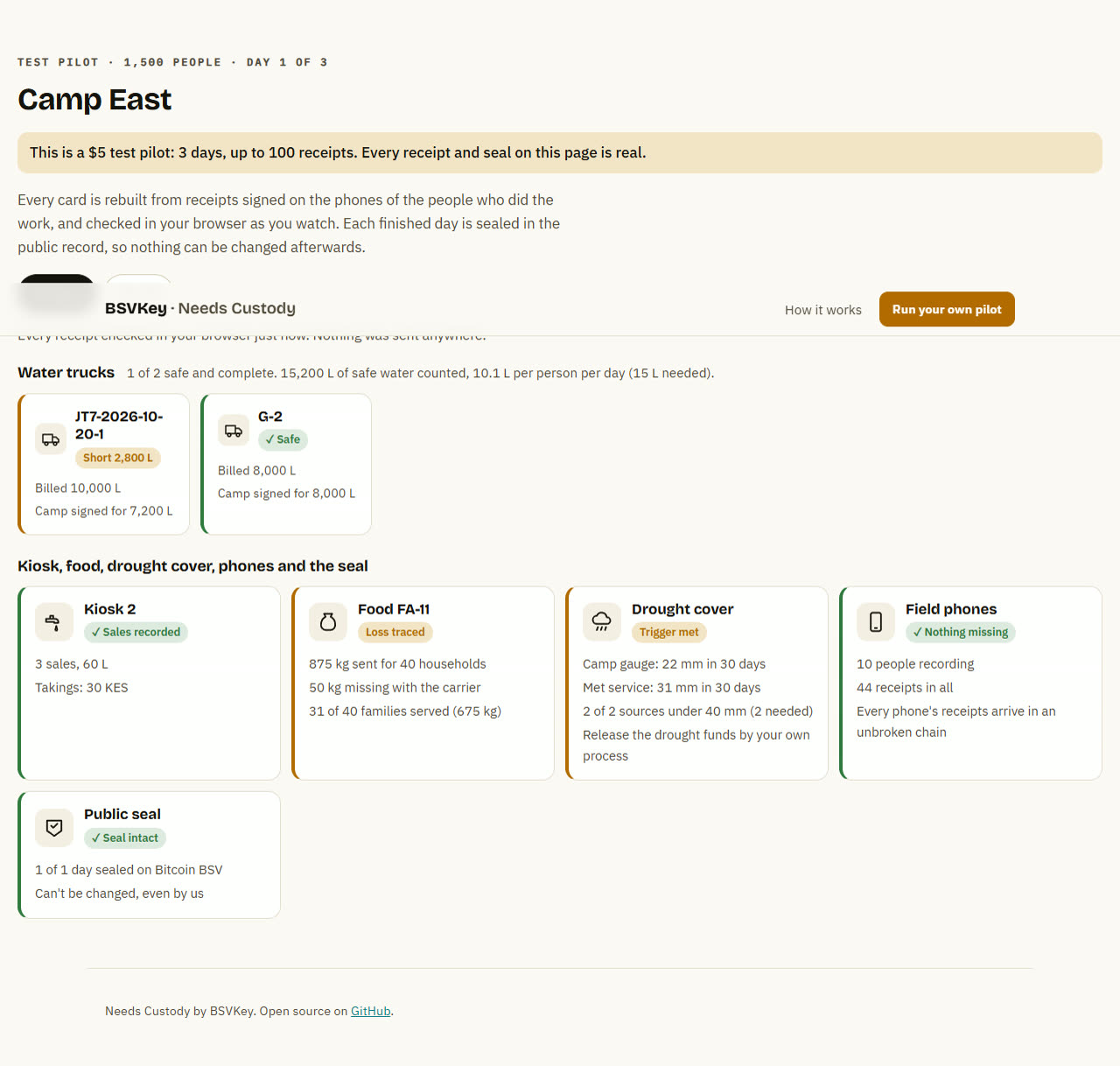Click '50 kg missing with the carrier'
The height and width of the screenshot is (1066, 1120).
(395, 688)
